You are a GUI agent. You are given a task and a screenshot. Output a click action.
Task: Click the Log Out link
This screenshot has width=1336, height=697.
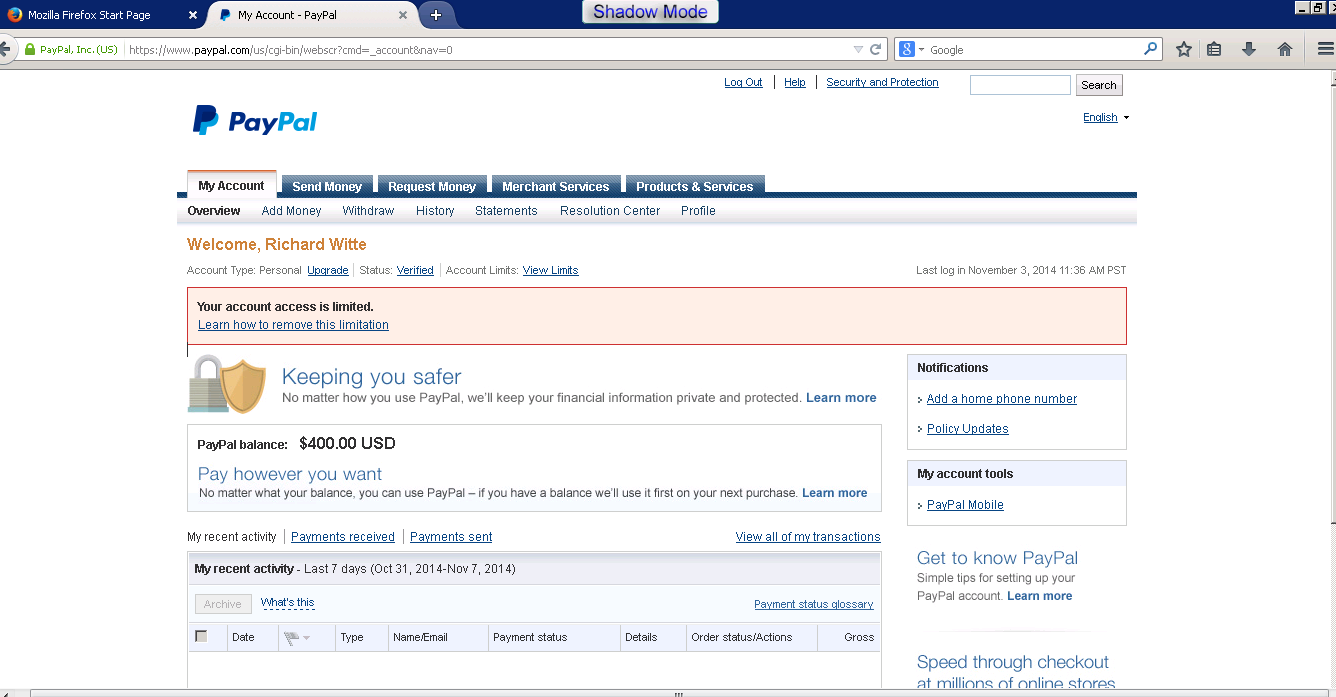click(x=743, y=82)
